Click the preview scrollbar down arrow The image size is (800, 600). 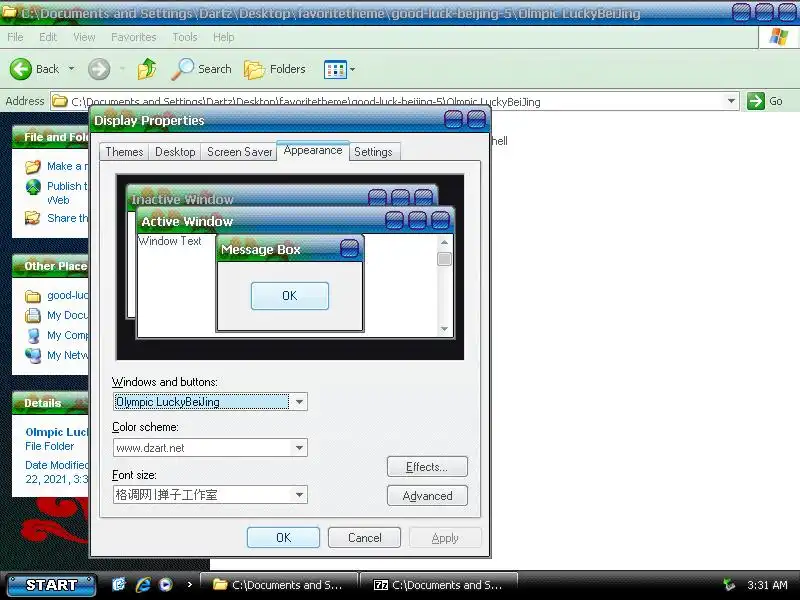click(x=444, y=329)
